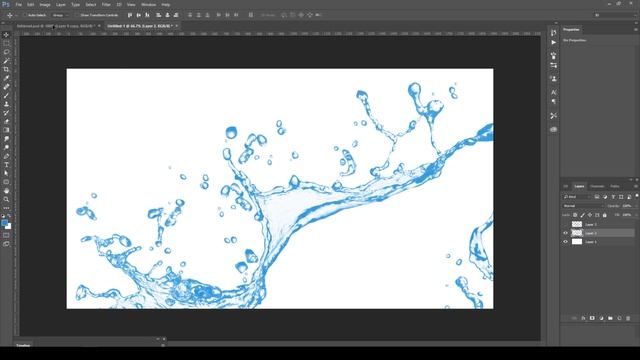Click the Link layers icon
This screenshot has width=640, height=360.
(x=574, y=318)
